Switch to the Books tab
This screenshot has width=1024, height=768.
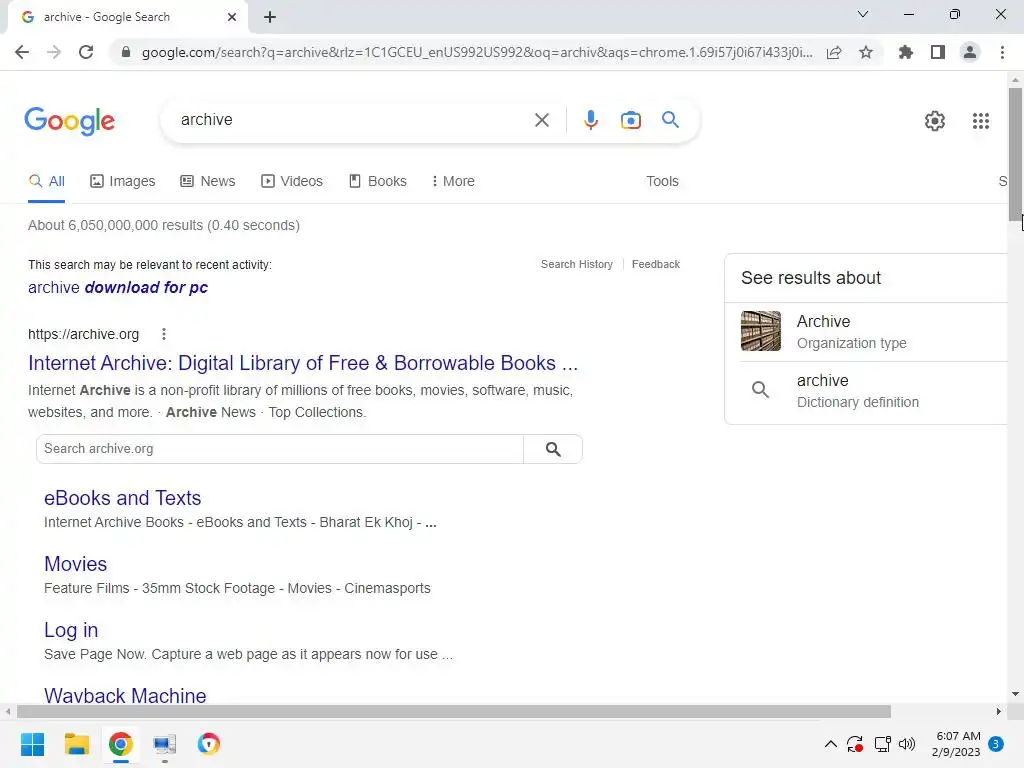(x=378, y=181)
